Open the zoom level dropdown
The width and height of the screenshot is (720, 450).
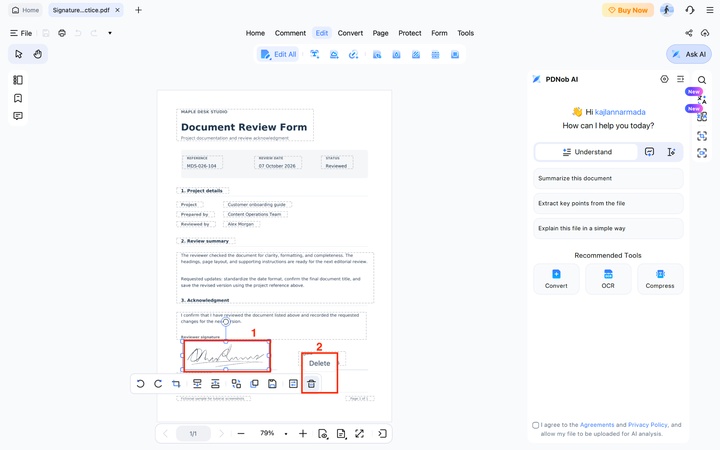(x=286, y=433)
